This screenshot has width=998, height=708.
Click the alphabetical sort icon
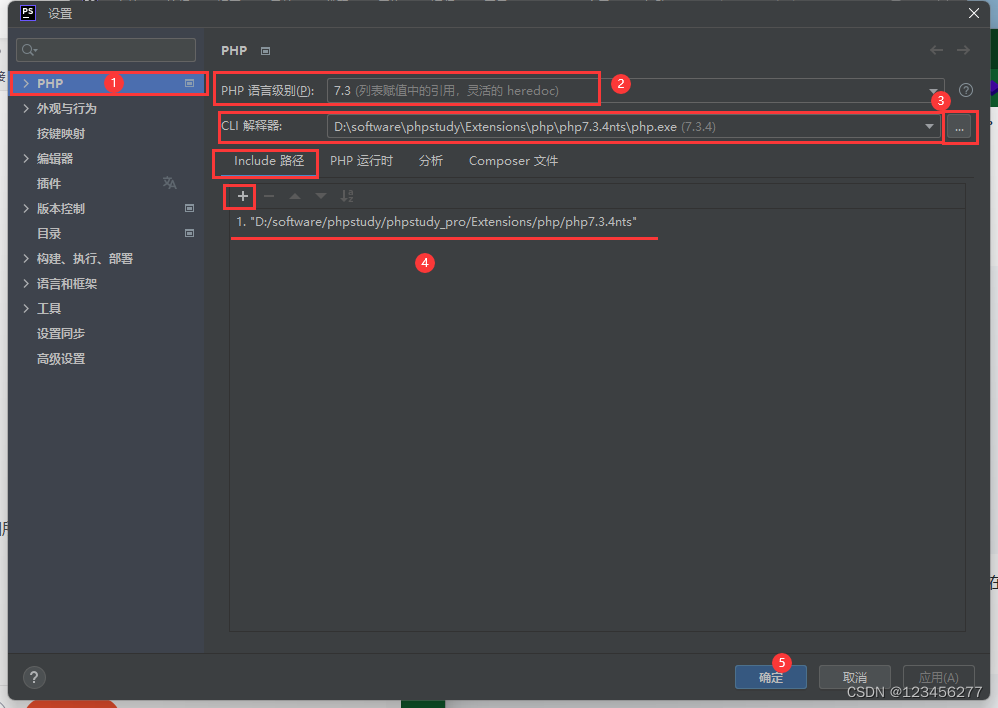click(x=346, y=196)
